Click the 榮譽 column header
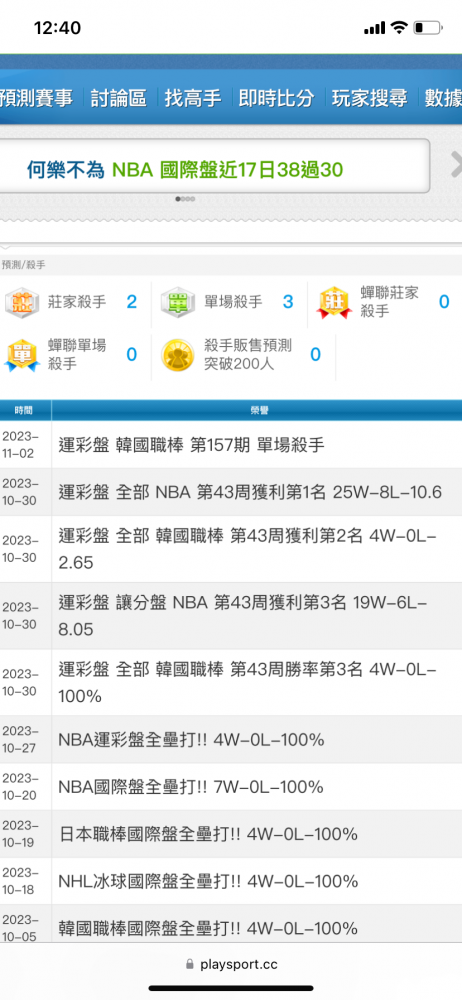 259,411
